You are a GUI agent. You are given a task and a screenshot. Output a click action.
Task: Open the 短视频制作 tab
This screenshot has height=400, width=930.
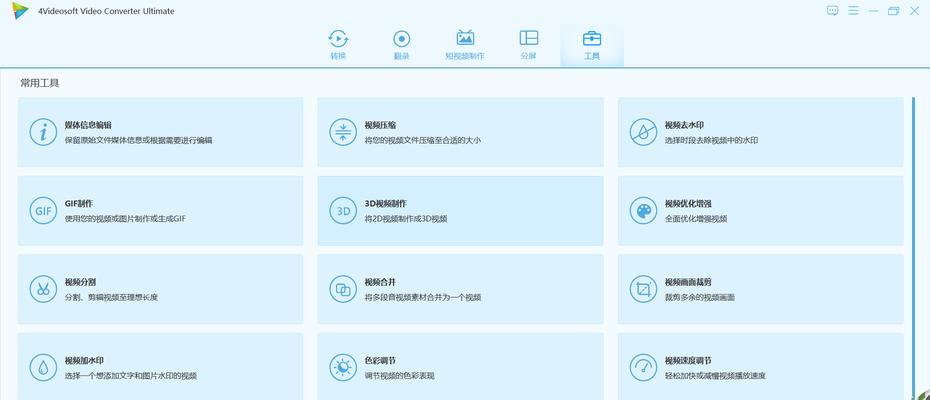[x=465, y=45]
